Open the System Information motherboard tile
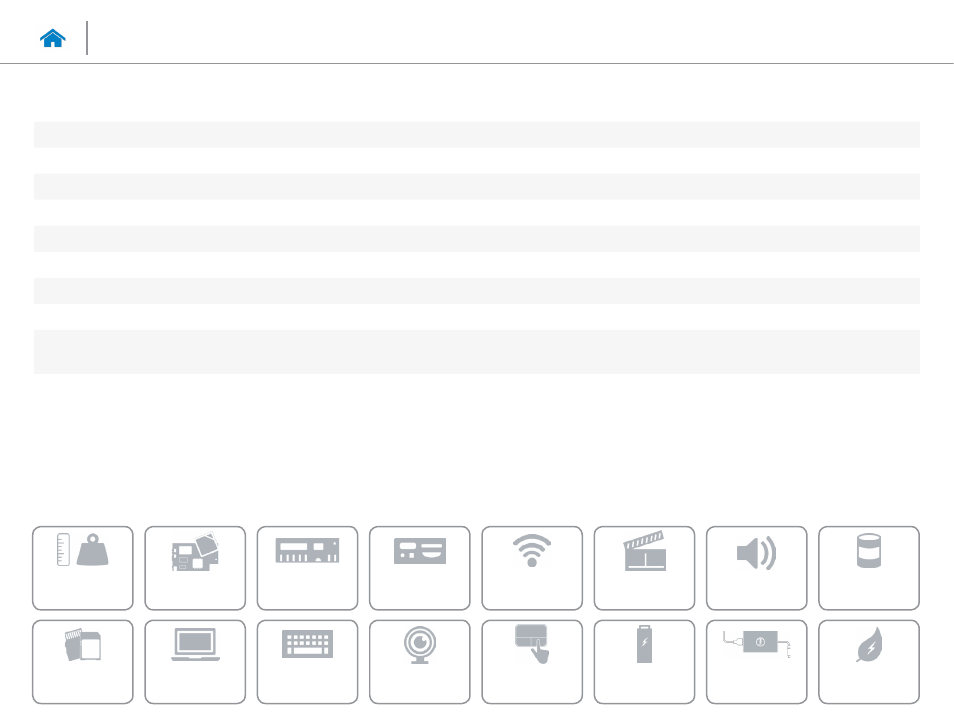The image size is (954, 721). [195, 568]
